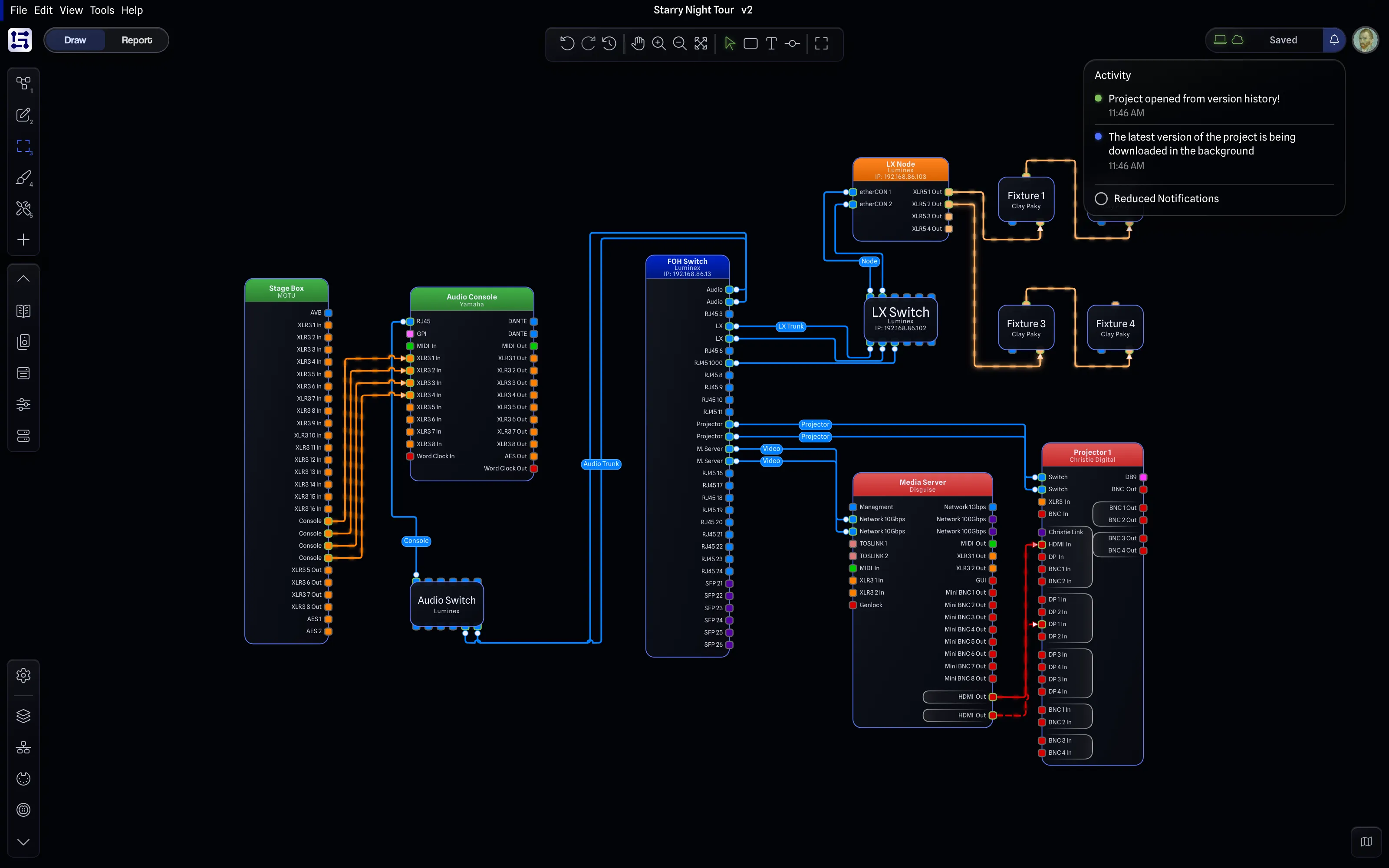Screen dimensions: 1389x868
Task: Click the app logo icon
Action: (x=20, y=40)
